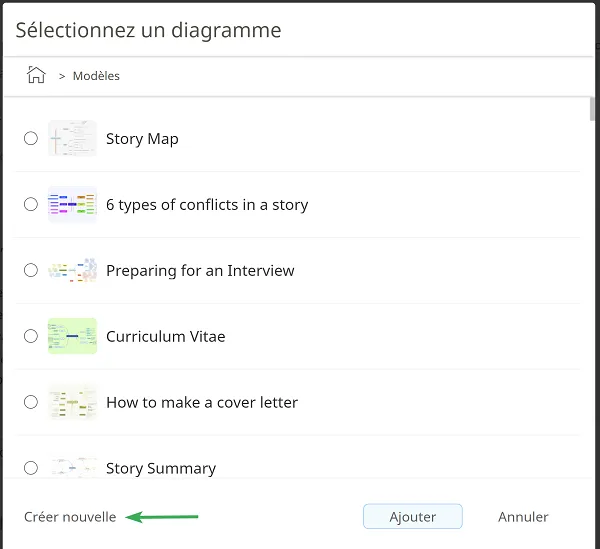Click the Story Summary thumbnail
Screen dimensions: 600x549
click(72, 466)
